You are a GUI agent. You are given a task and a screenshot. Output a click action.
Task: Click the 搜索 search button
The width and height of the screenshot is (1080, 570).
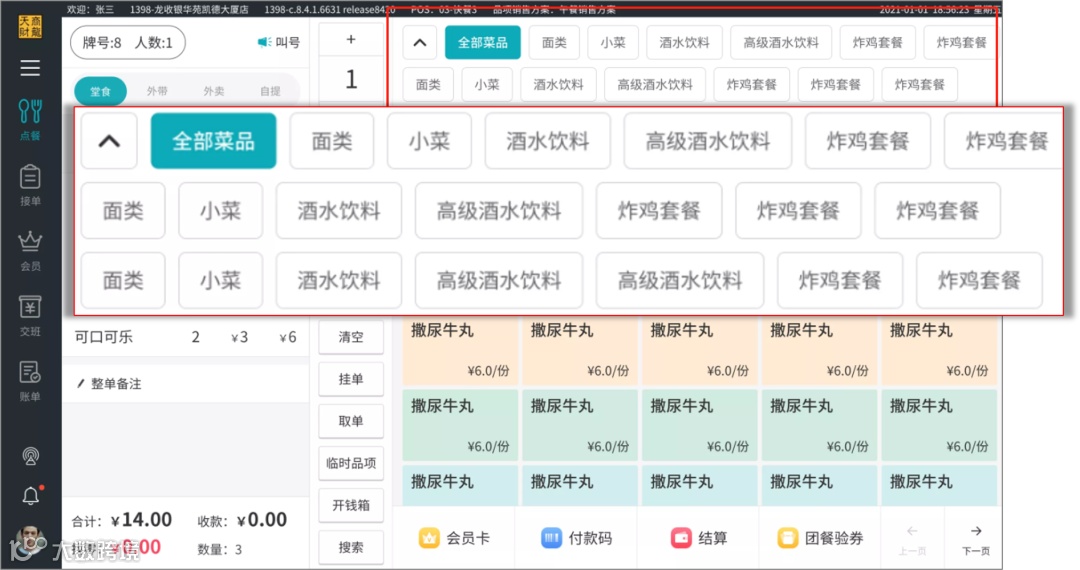click(x=351, y=547)
